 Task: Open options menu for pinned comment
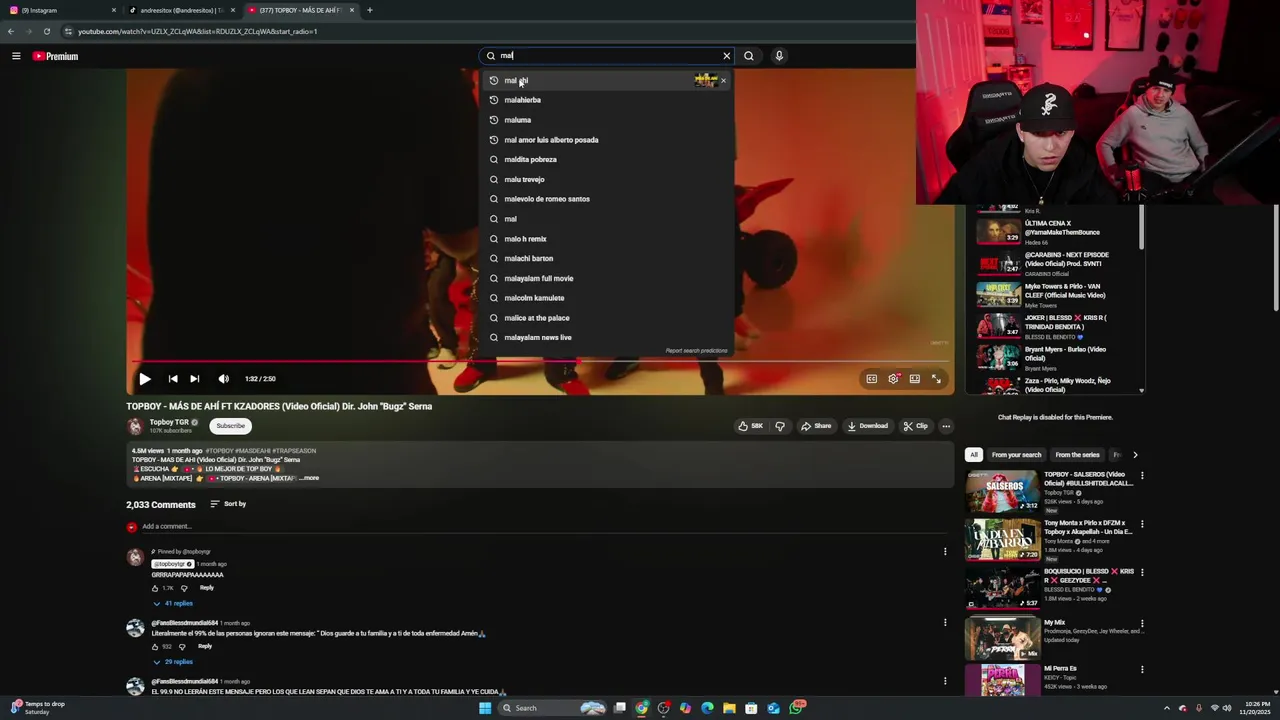coord(945,551)
